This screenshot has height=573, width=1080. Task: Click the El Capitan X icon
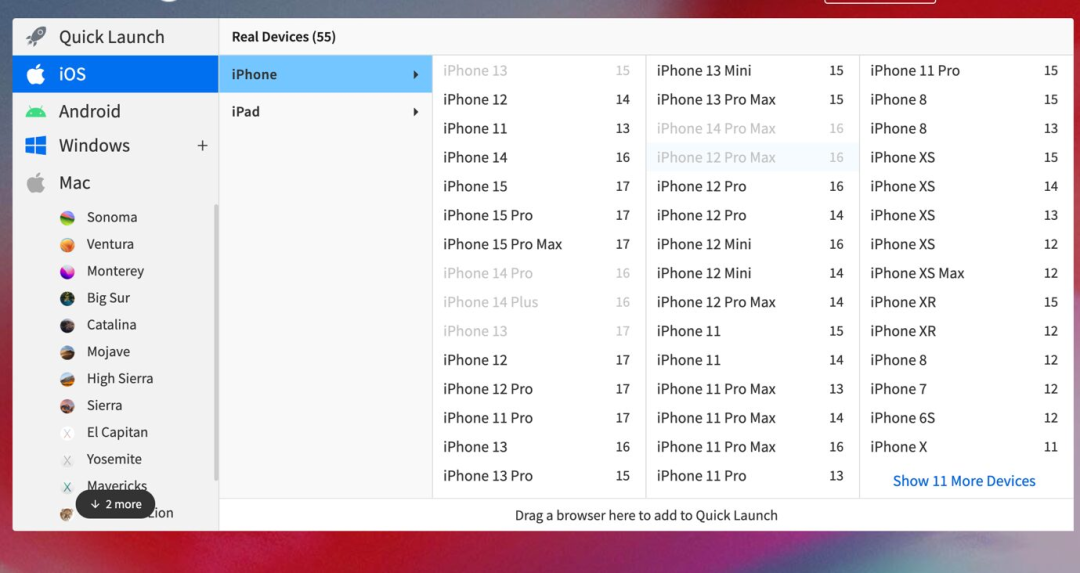pos(67,433)
